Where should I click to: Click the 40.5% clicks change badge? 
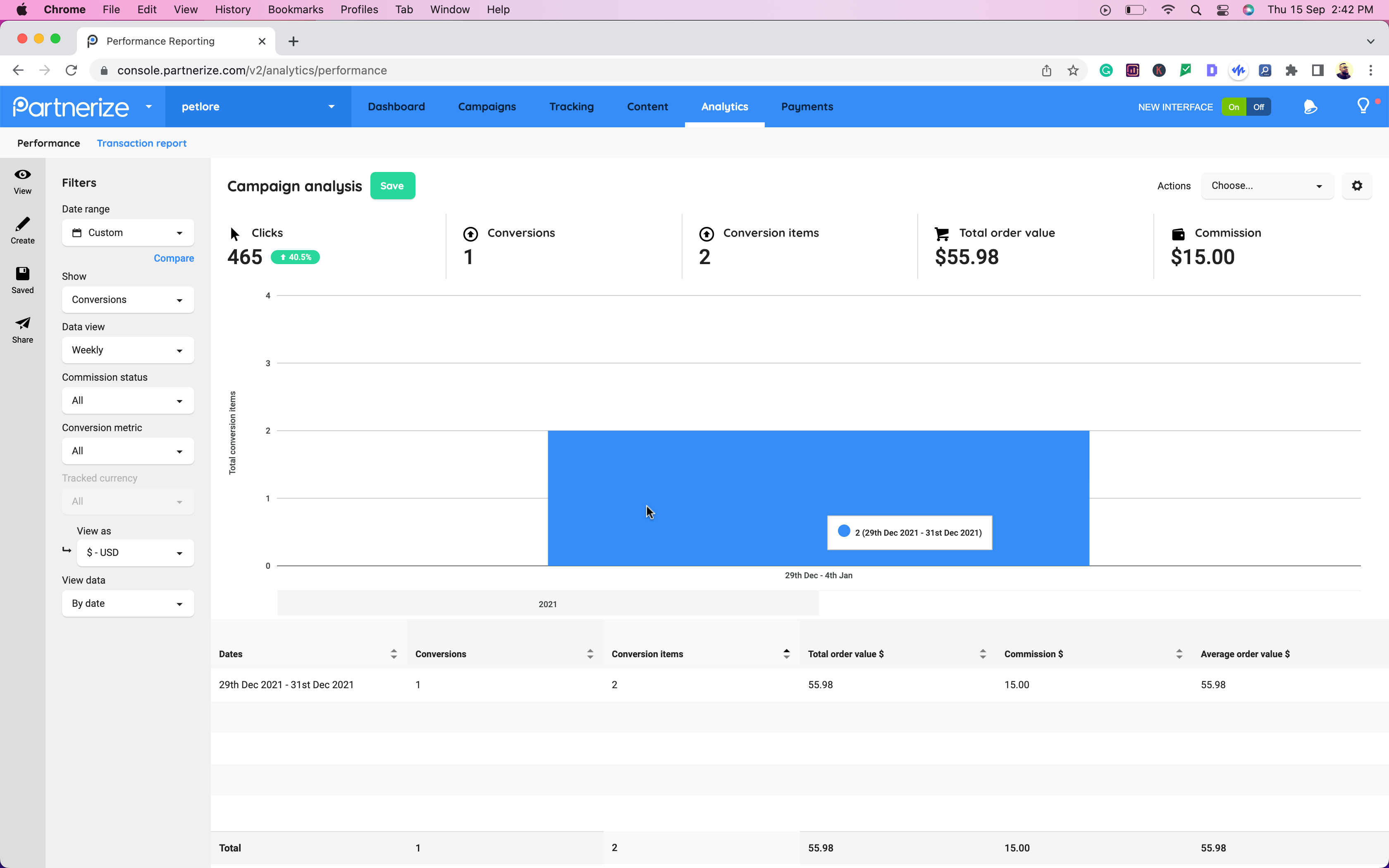pyautogui.click(x=295, y=257)
